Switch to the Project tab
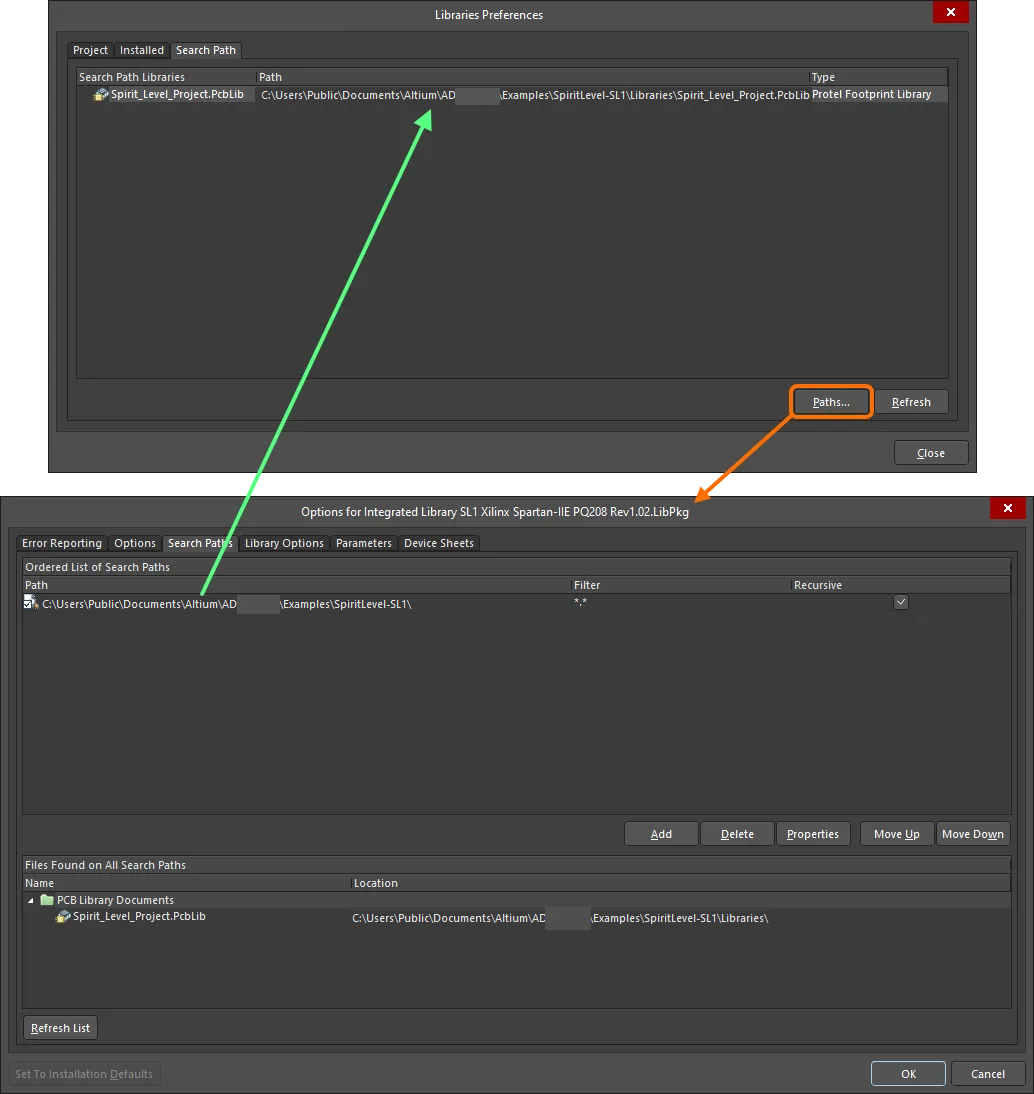 (x=90, y=50)
